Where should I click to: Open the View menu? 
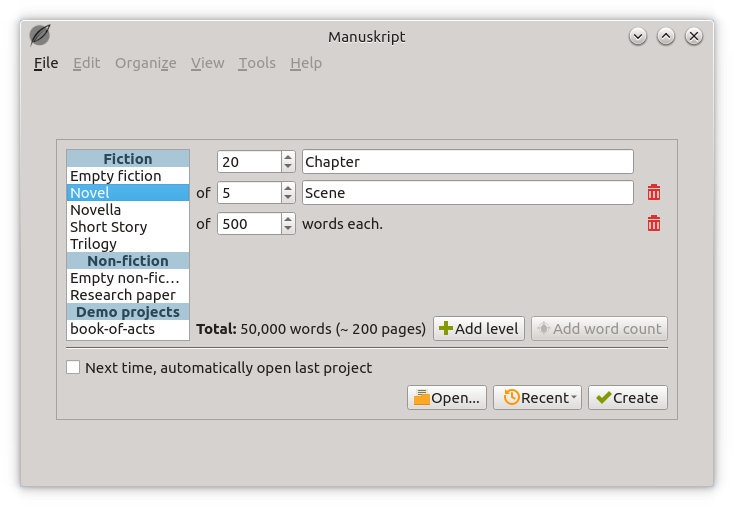click(x=207, y=63)
